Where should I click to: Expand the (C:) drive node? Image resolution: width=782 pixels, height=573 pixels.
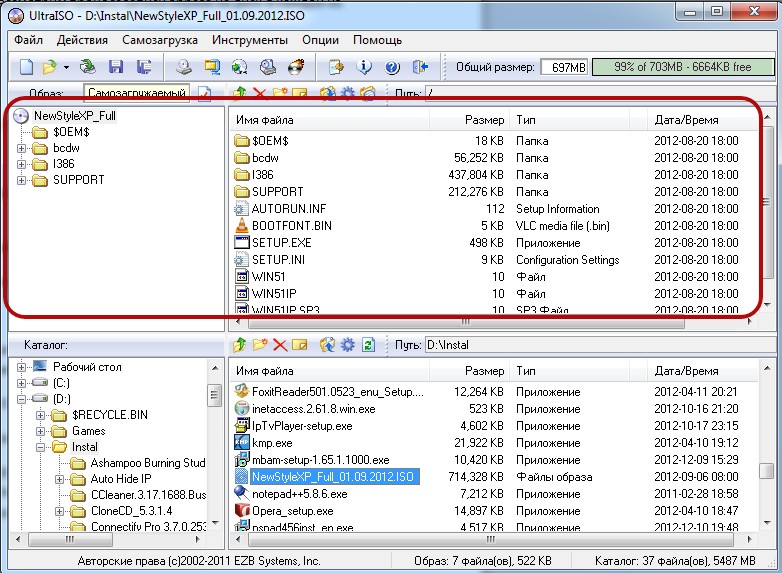22,383
